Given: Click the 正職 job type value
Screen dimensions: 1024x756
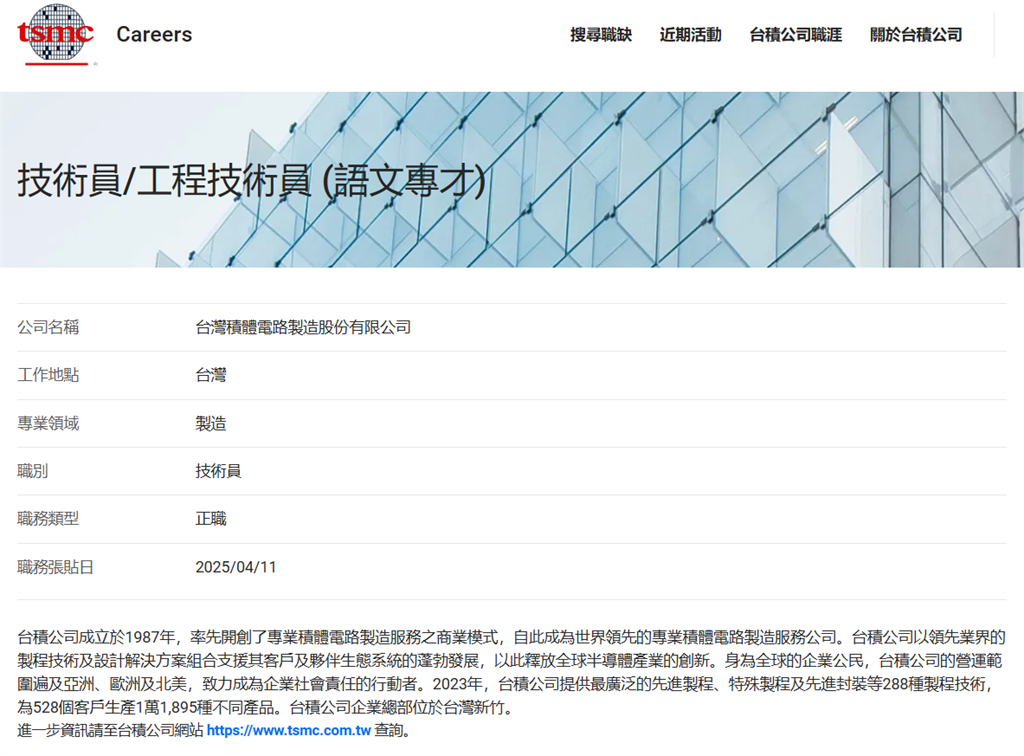Looking at the screenshot, I should [211, 519].
